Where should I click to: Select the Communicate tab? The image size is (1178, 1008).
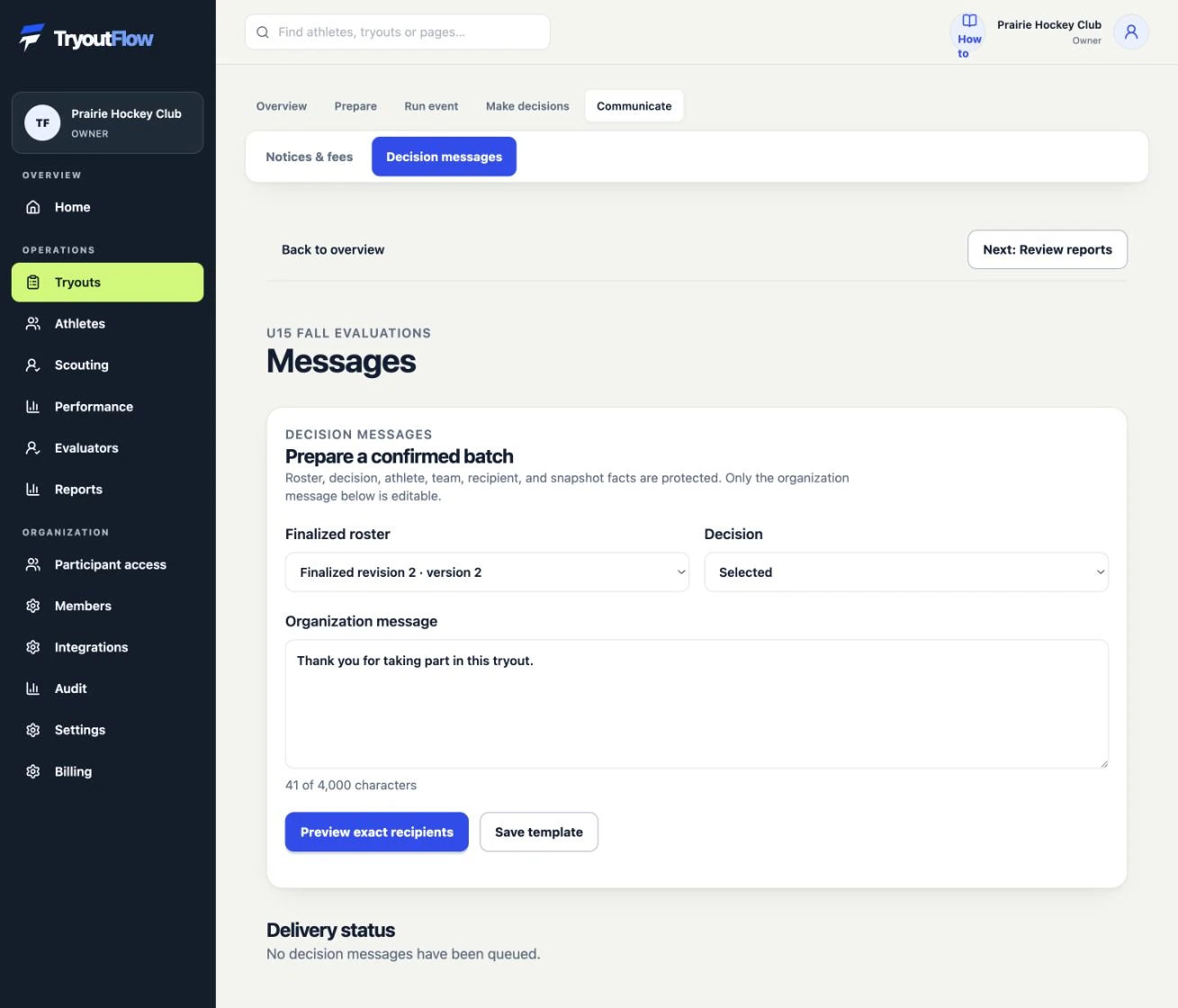click(x=634, y=106)
